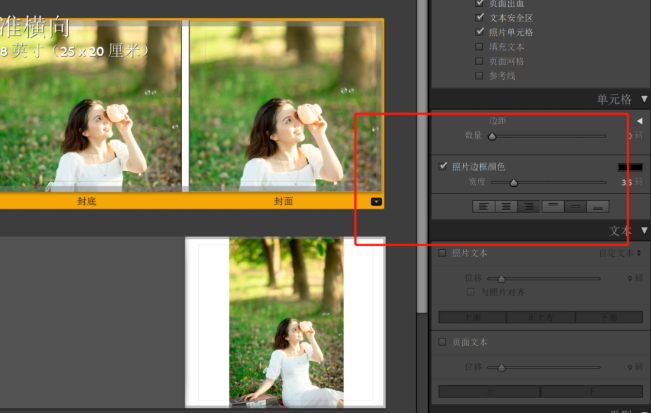The height and width of the screenshot is (413, 651).
Task: Align cell text to bottom
Action: pyautogui.click(x=598, y=206)
